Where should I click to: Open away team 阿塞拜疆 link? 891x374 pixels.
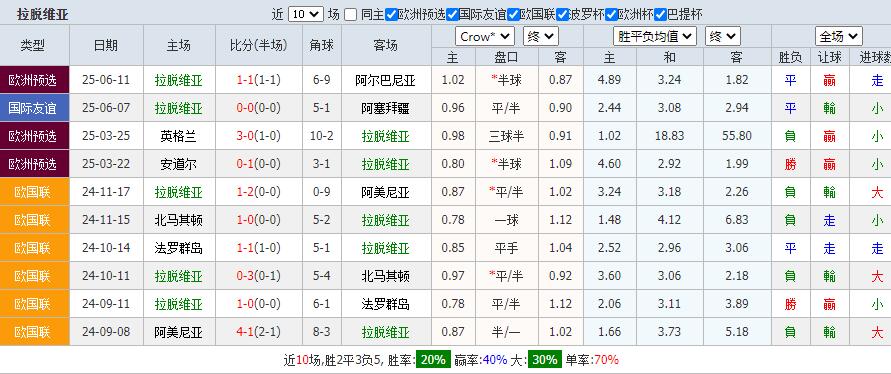386,108
